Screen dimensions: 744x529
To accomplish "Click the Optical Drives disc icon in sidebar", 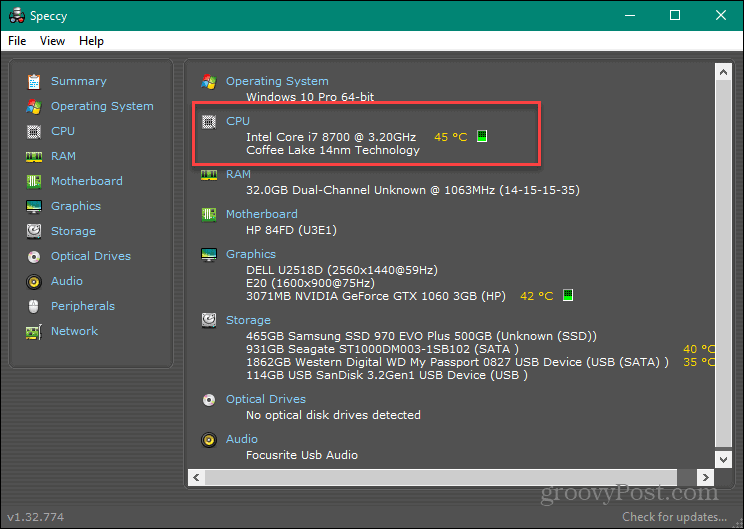I will click(34, 257).
